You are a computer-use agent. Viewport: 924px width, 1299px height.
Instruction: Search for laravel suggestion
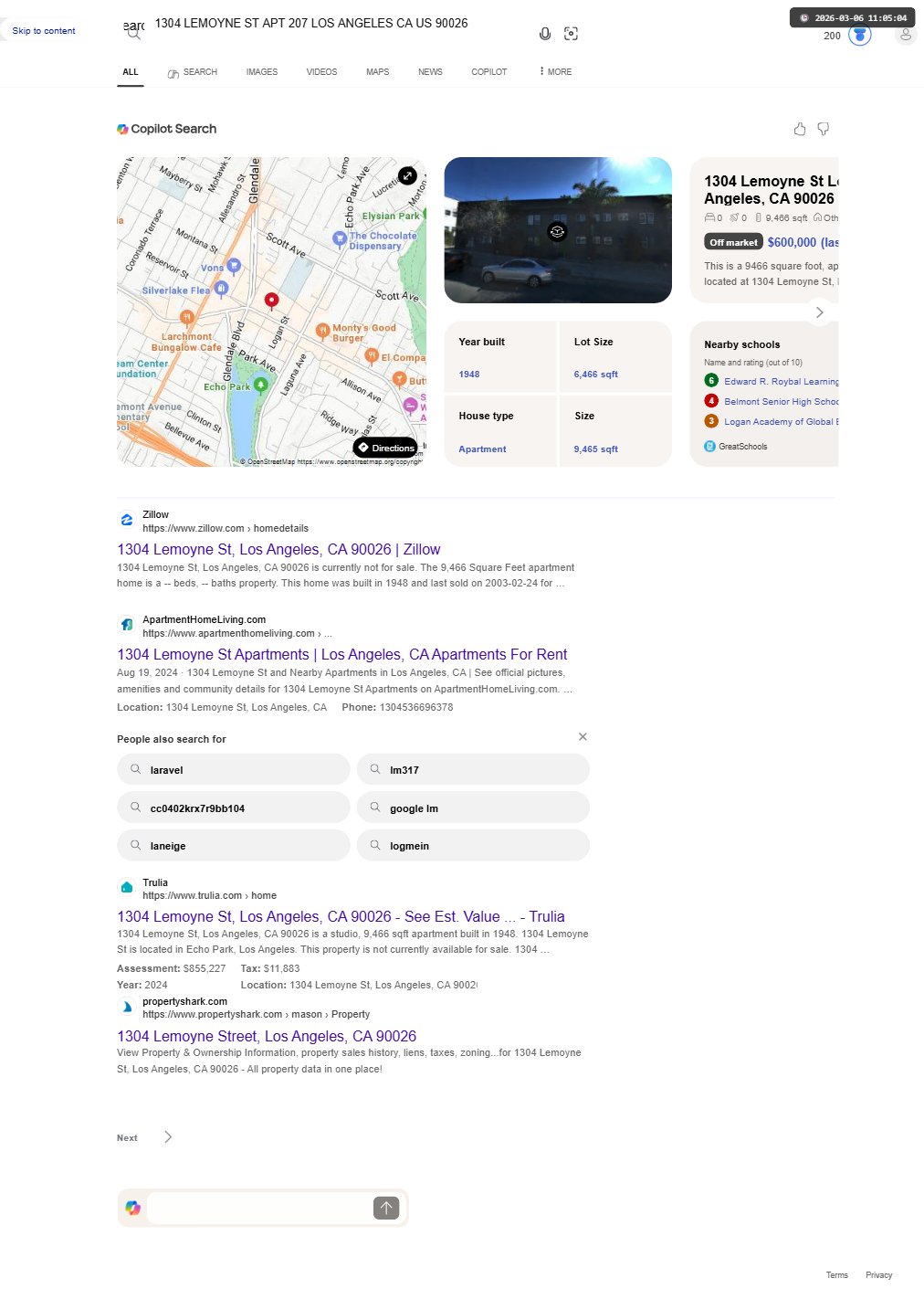(x=234, y=769)
